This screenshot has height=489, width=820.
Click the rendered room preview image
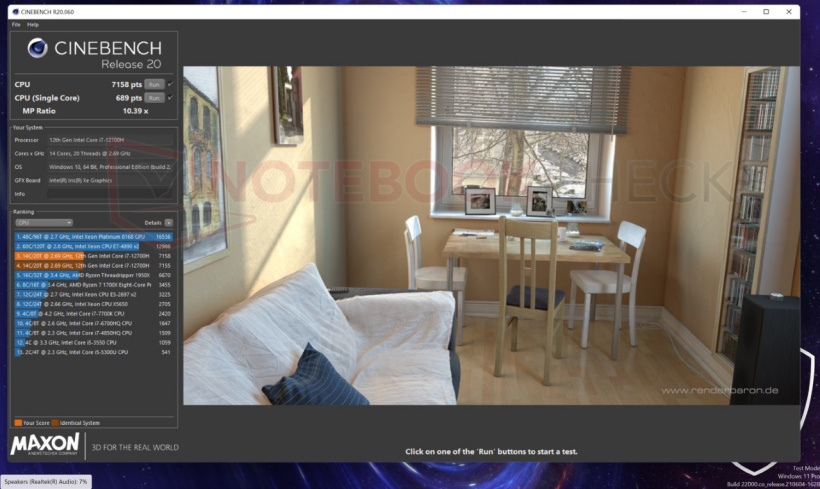tap(492, 235)
